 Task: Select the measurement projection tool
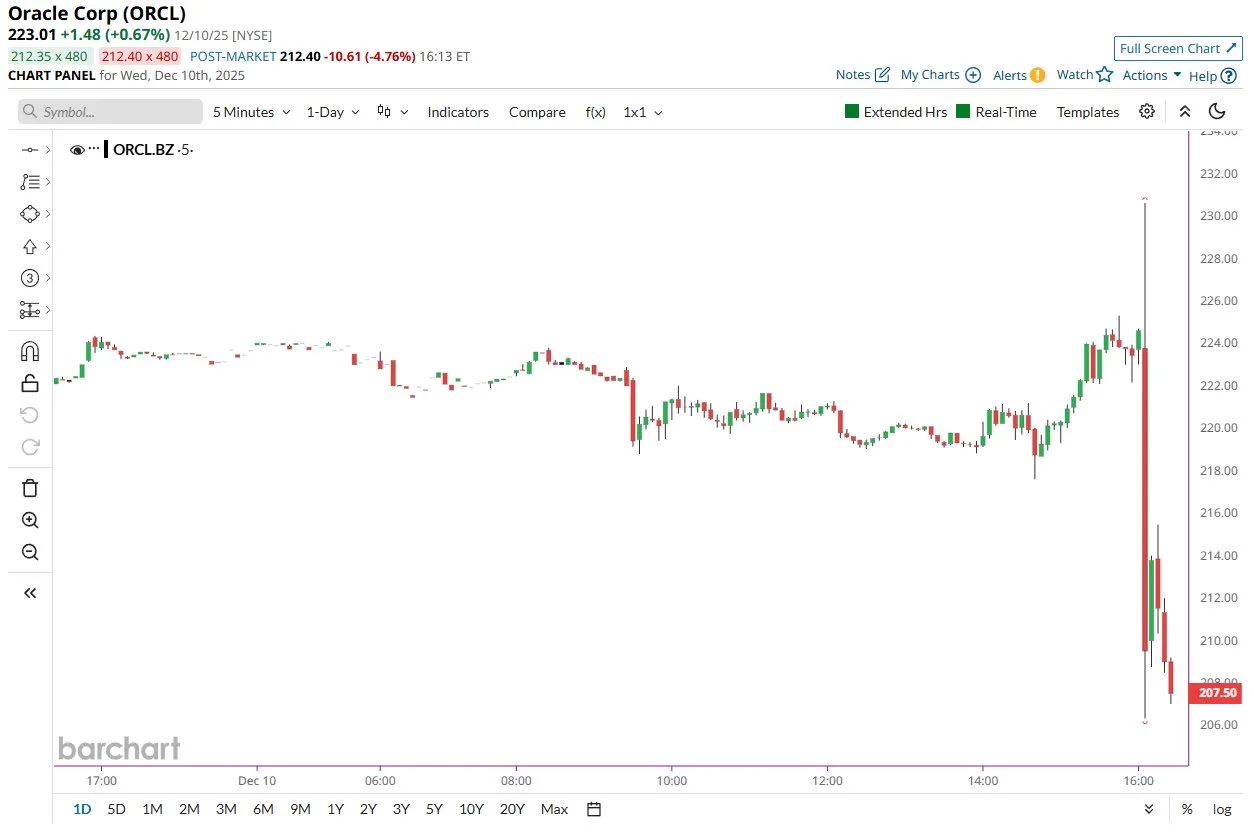29,310
